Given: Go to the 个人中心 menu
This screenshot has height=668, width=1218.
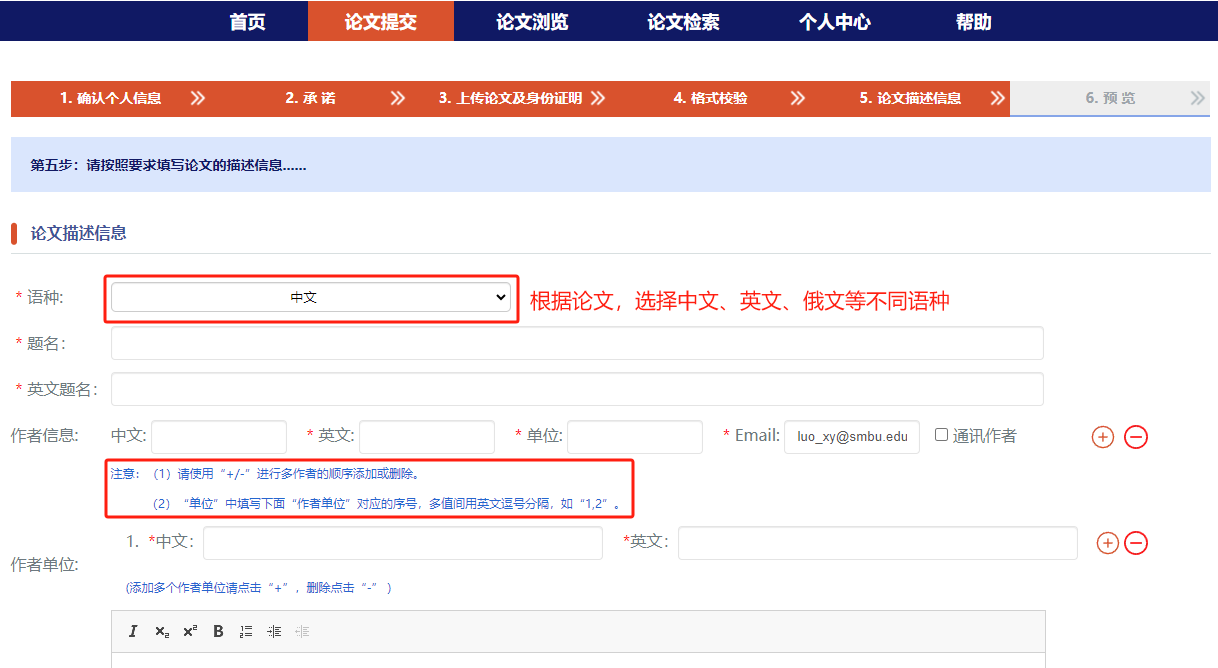Looking at the screenshot, I should pyautogui.click(x=834, y=21).
